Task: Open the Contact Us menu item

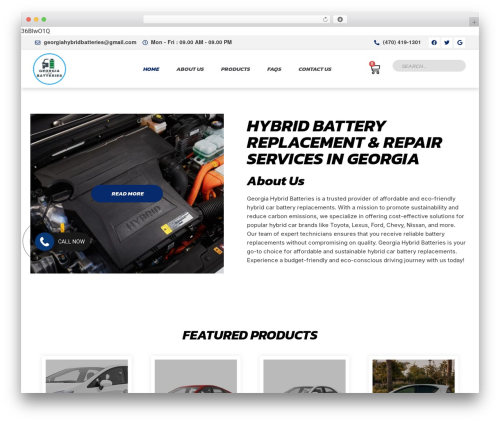Action: coord(315,69)
